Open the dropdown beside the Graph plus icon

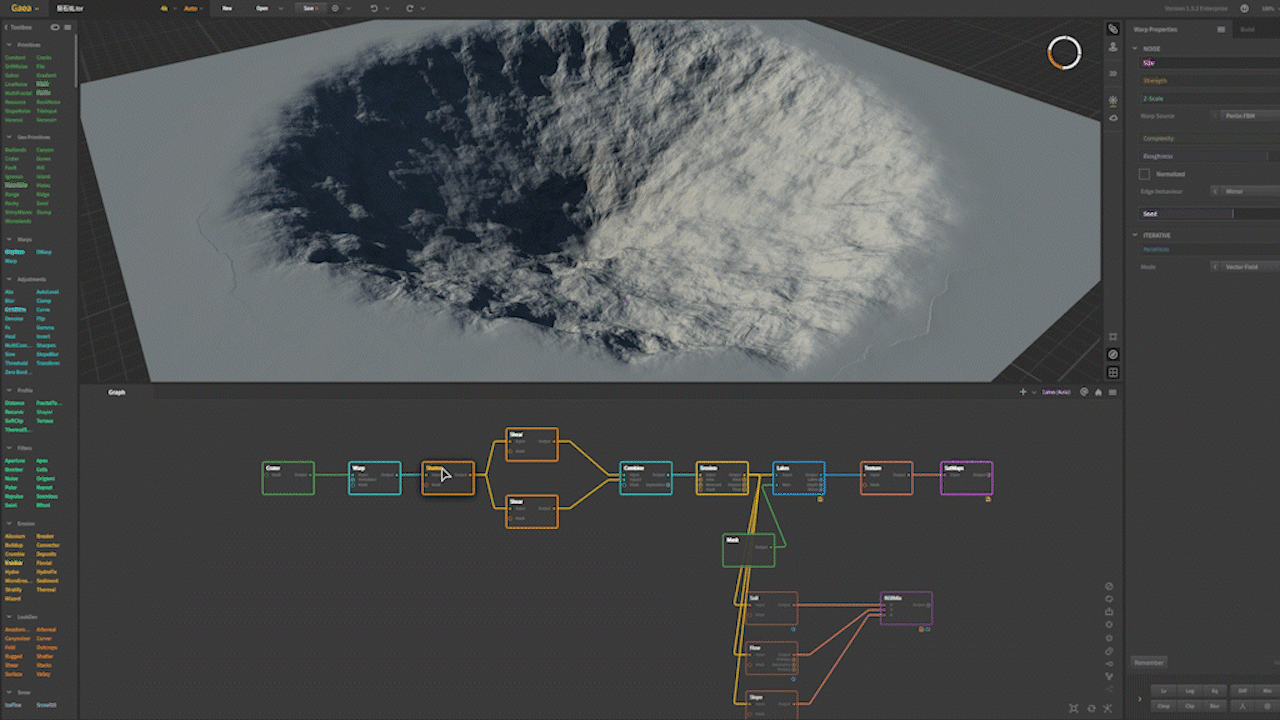pos(1032,392)
